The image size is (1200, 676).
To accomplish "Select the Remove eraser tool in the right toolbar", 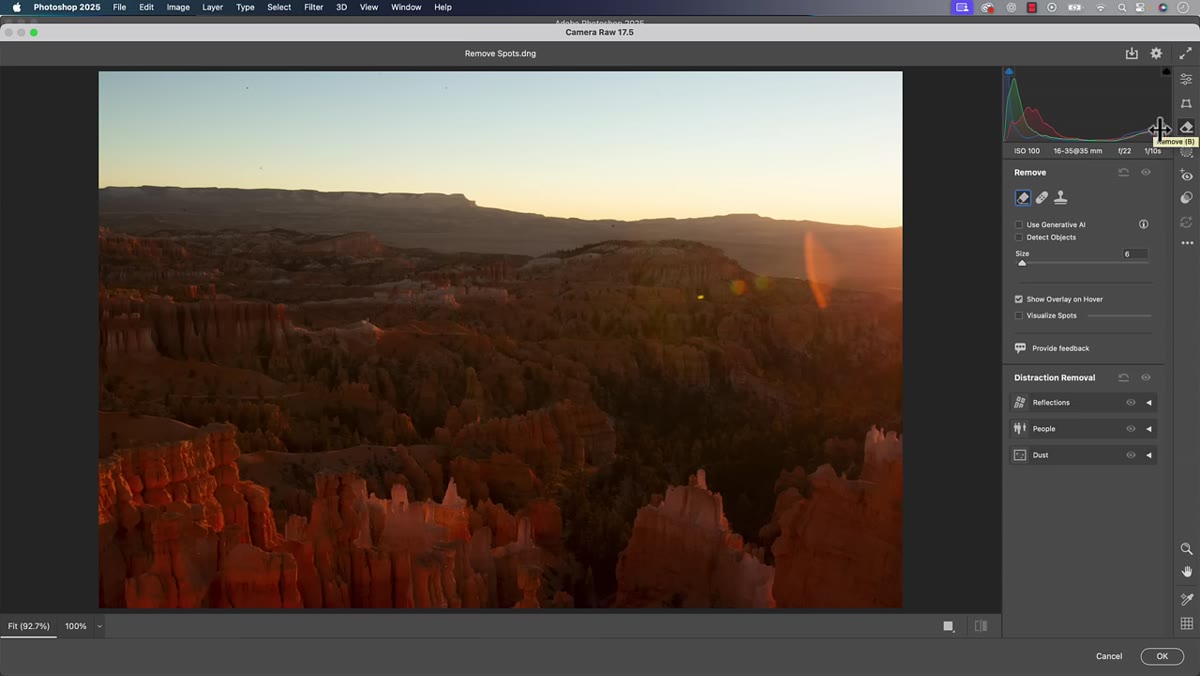I will pos(1186,127).
